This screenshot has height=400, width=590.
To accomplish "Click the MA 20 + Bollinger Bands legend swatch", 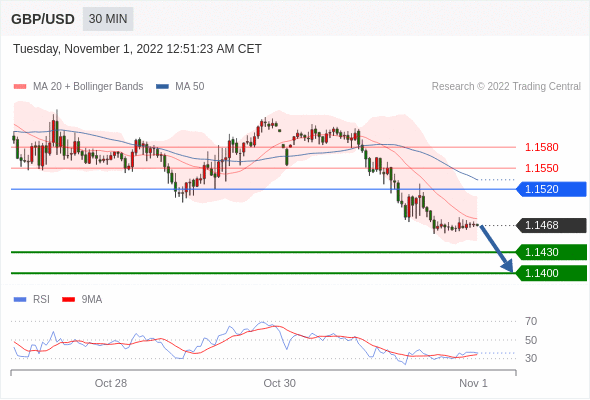I will [x=20, y=87].
